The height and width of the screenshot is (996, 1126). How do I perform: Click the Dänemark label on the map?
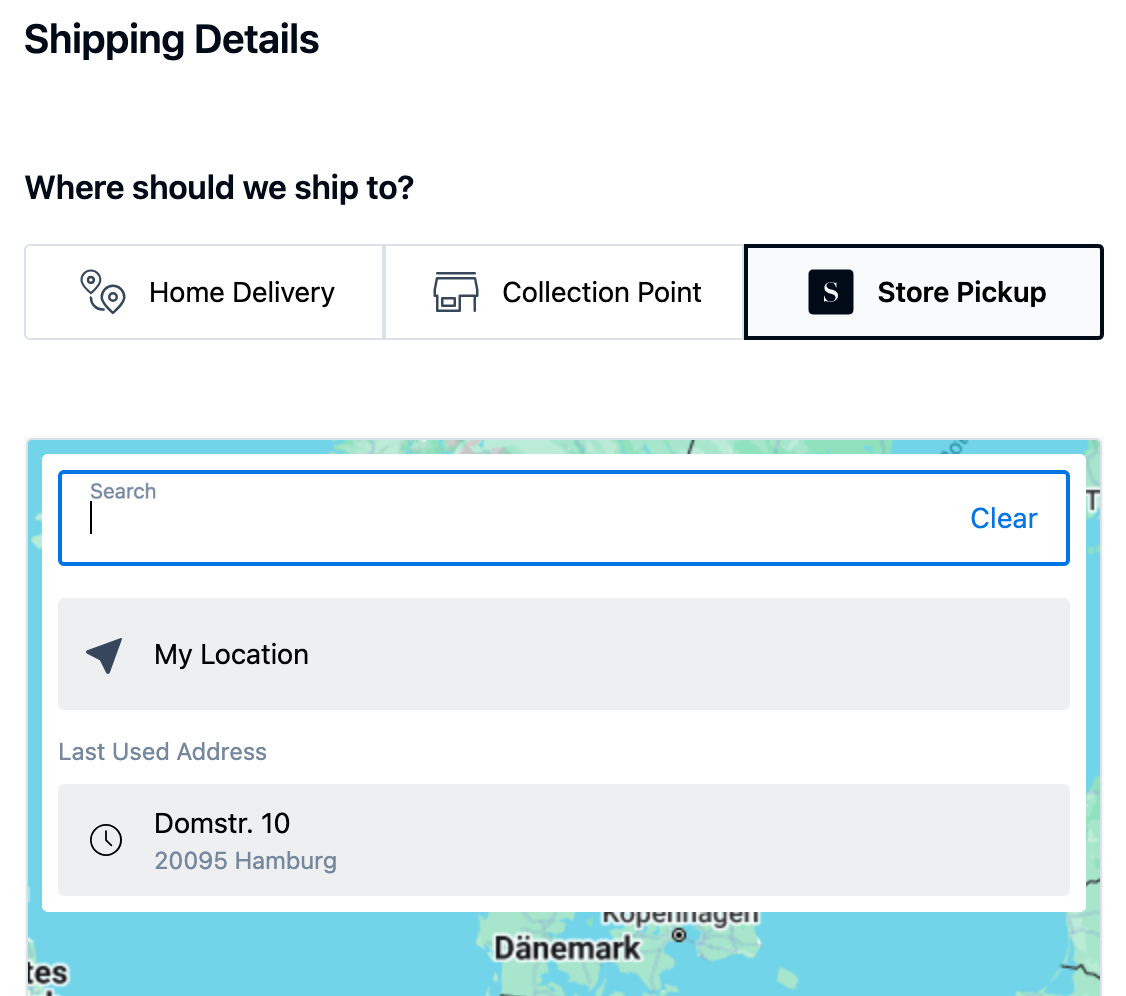(x=567, y=948)
